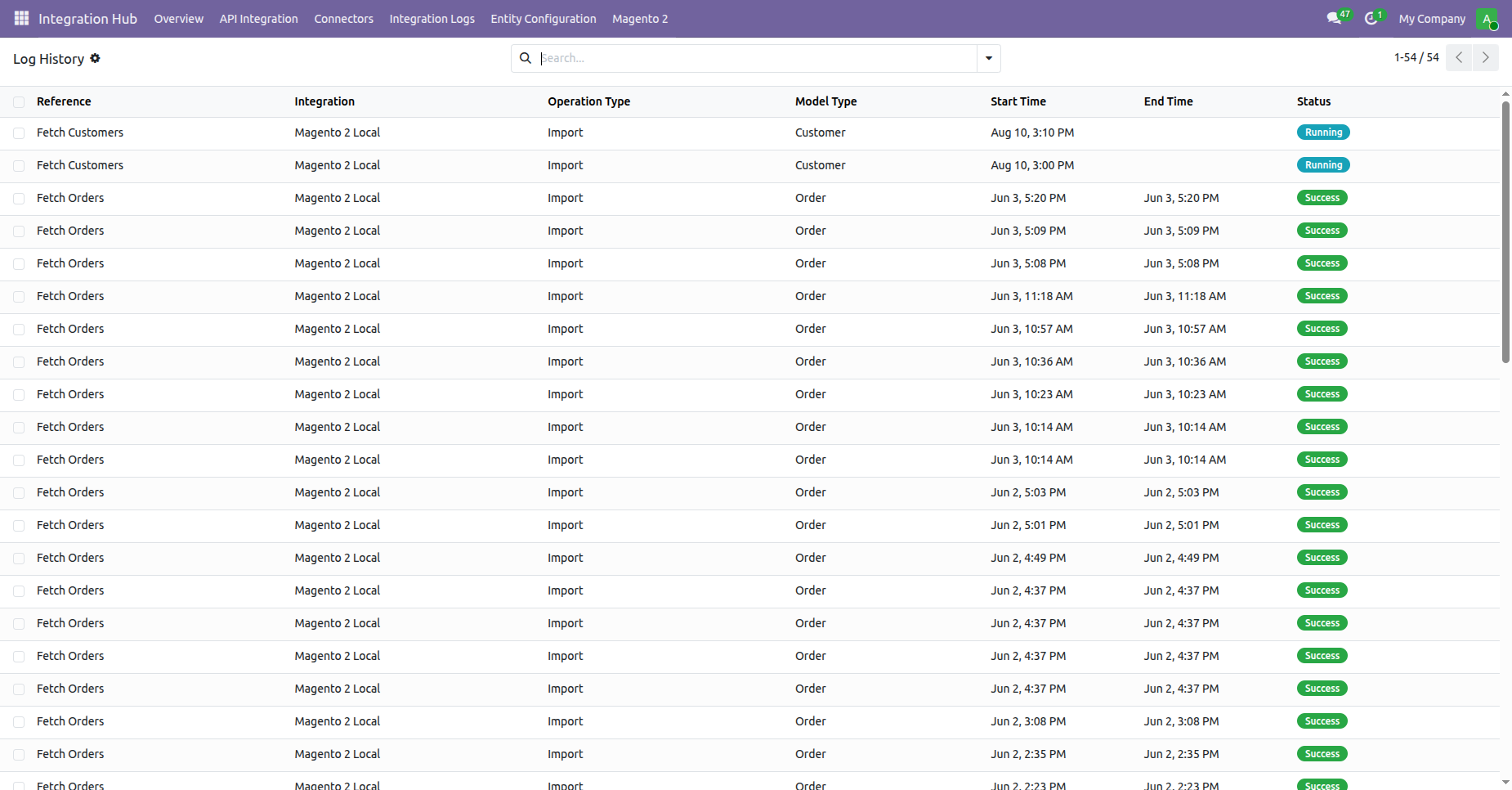This screenshot has width=1512, height=790.
Task: Click 'Jun 2, 3:08 PM' start time cell
Action: [1028, 721]
